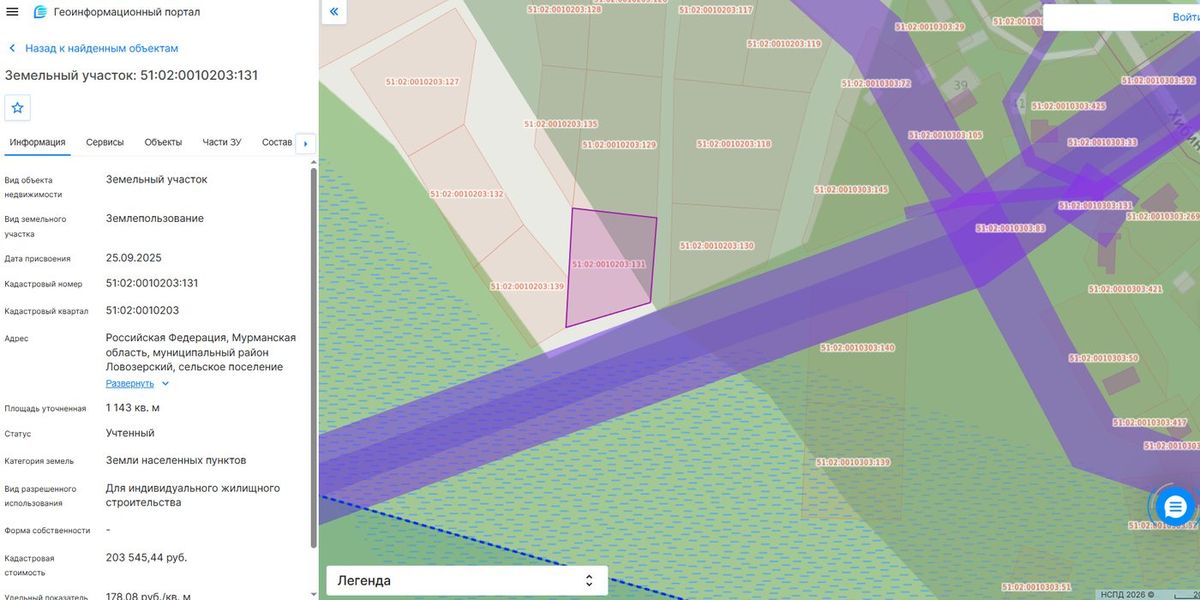Click parcel label 51:02:0010303:421 on the map
Viewport: 1200px width, 600px height.
pos(1125,289)
